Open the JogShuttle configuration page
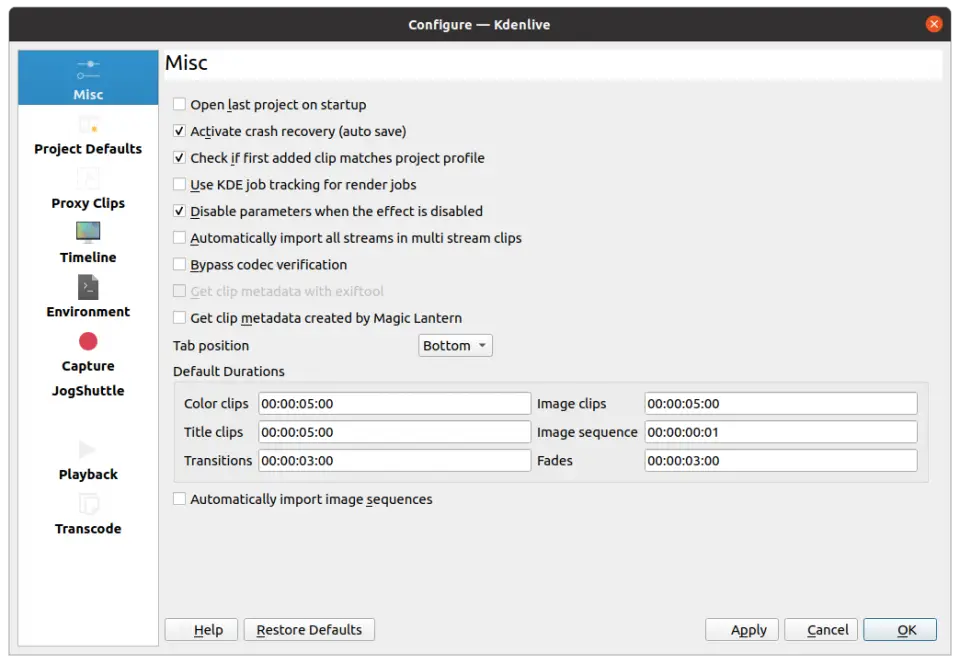Viewport: 960px width, 664px height. [87, 390]
